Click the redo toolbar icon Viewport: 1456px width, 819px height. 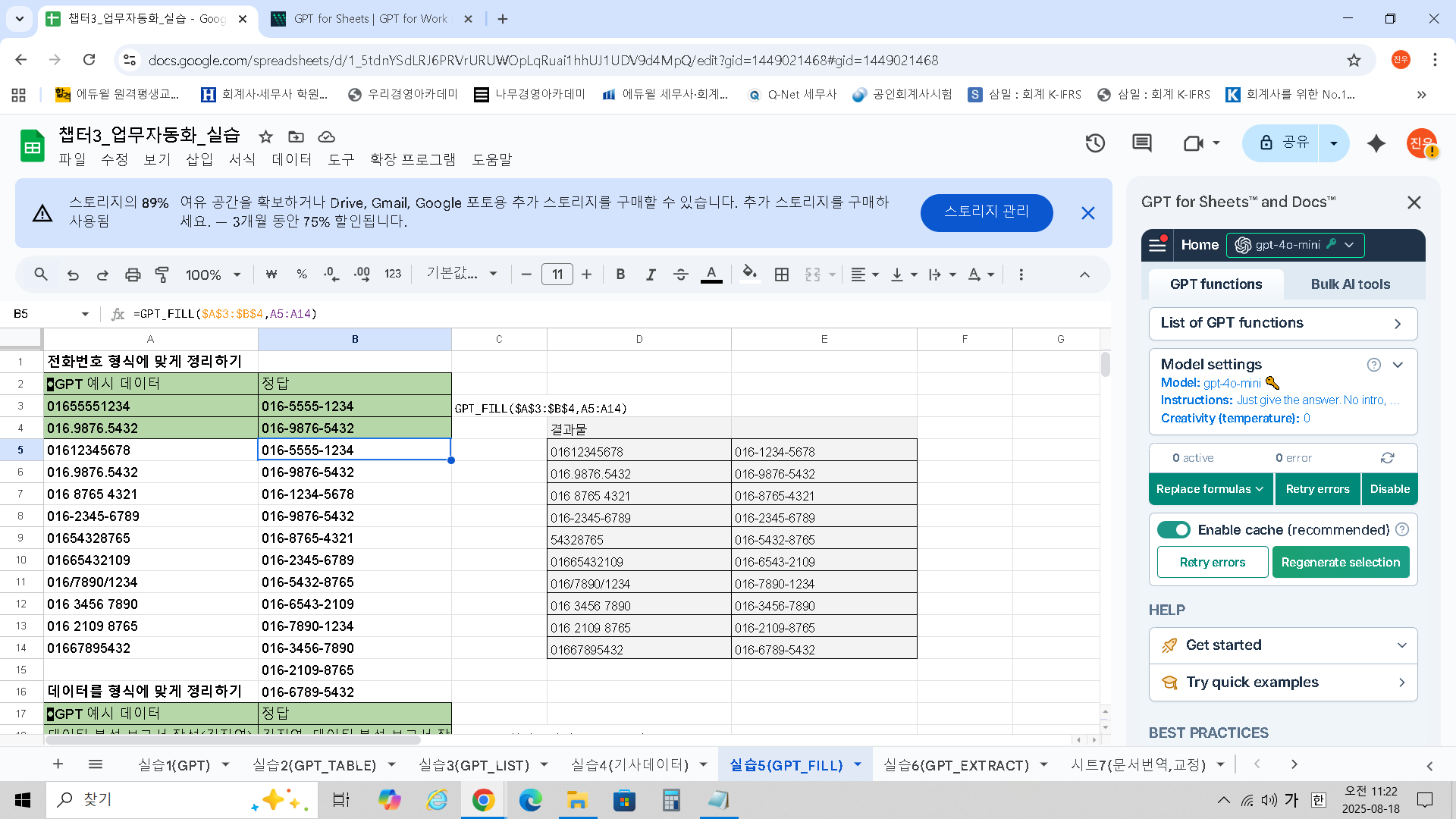pyautogui.click(x=102, y=275)
